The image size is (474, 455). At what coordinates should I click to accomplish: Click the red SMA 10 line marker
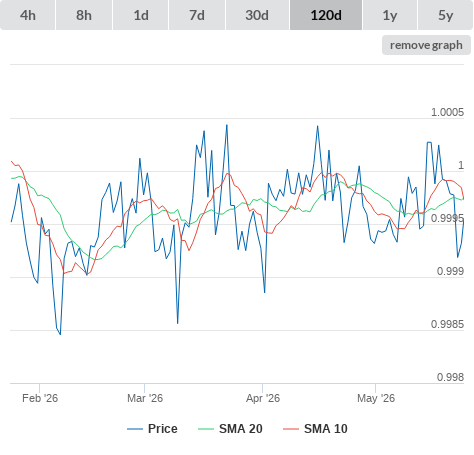[291, 429]
